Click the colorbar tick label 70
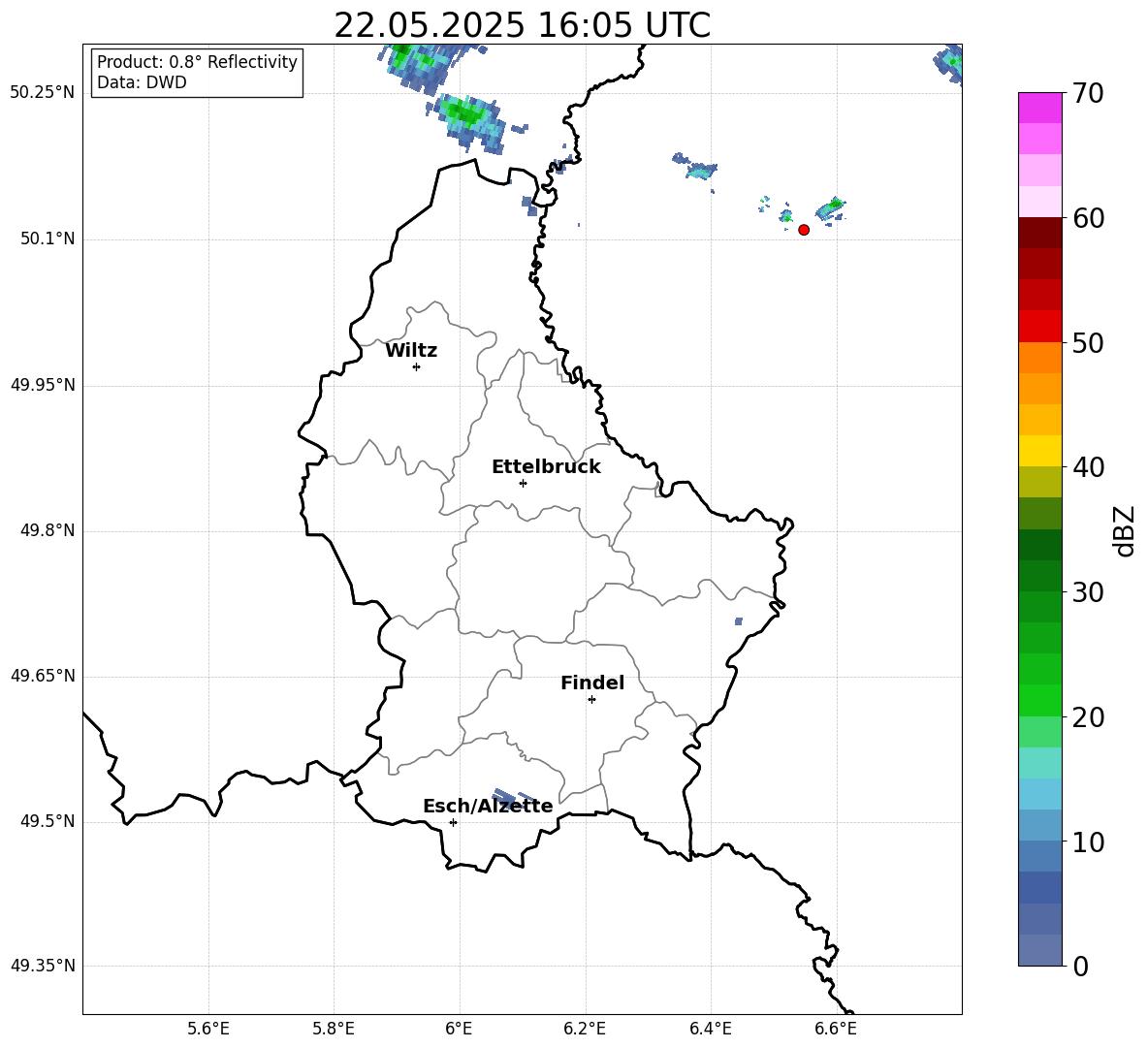Screen dimensions: 1148x1048 pyautogui.click(x=1089, y=93)
